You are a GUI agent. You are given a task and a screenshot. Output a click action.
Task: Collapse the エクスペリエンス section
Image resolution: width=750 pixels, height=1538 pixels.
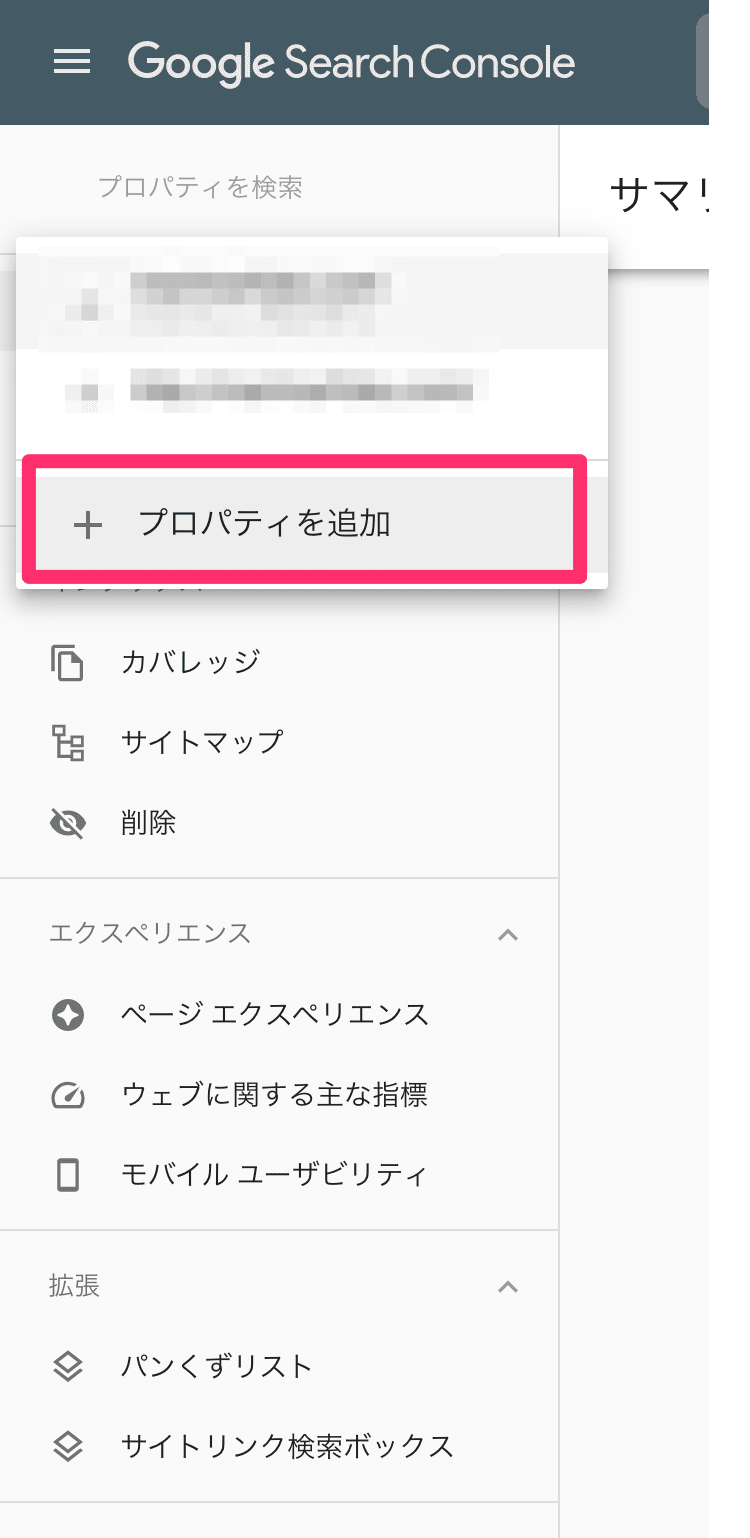click(x=508, y=935)
